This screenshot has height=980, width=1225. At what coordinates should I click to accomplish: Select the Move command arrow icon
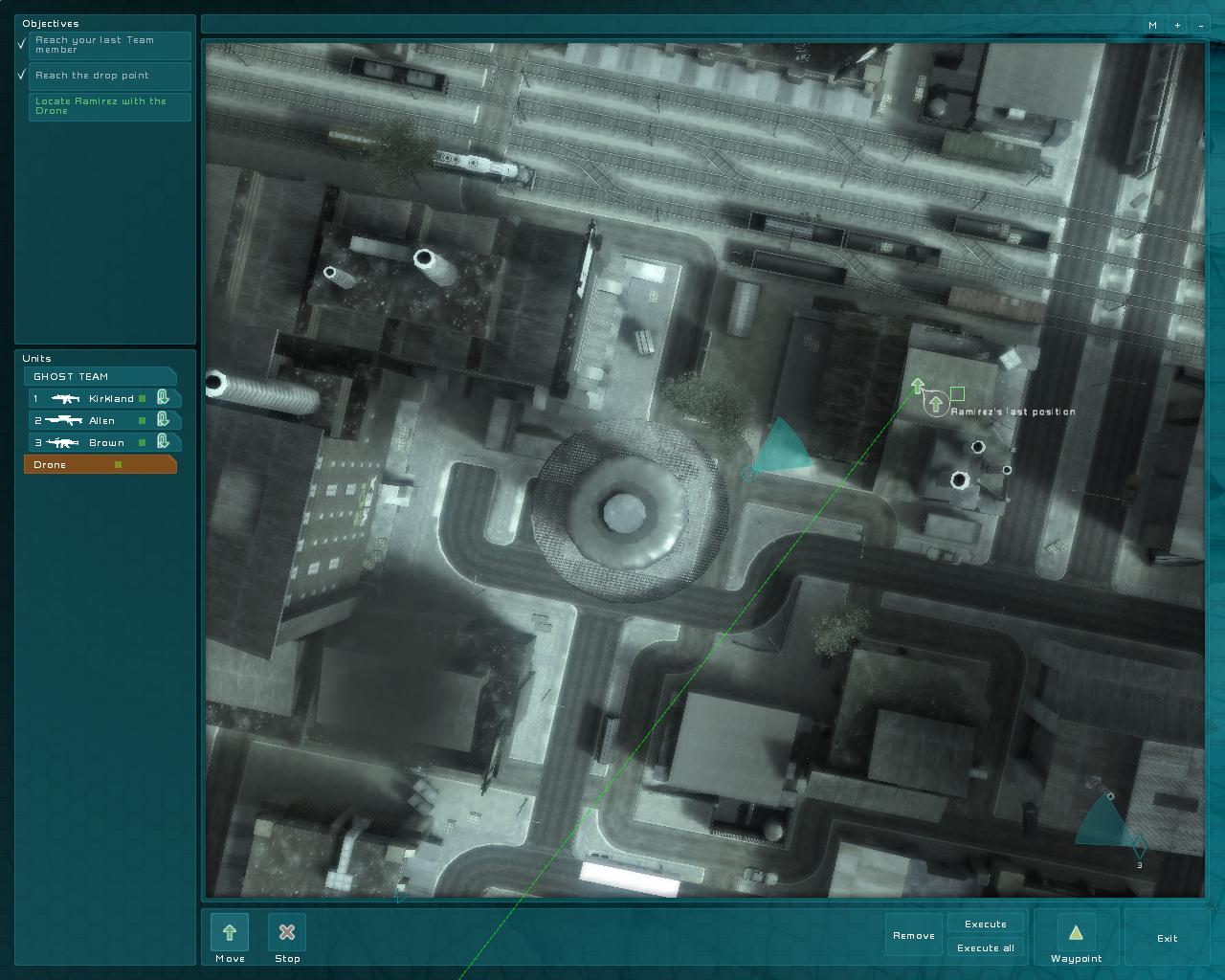[230, 932]
